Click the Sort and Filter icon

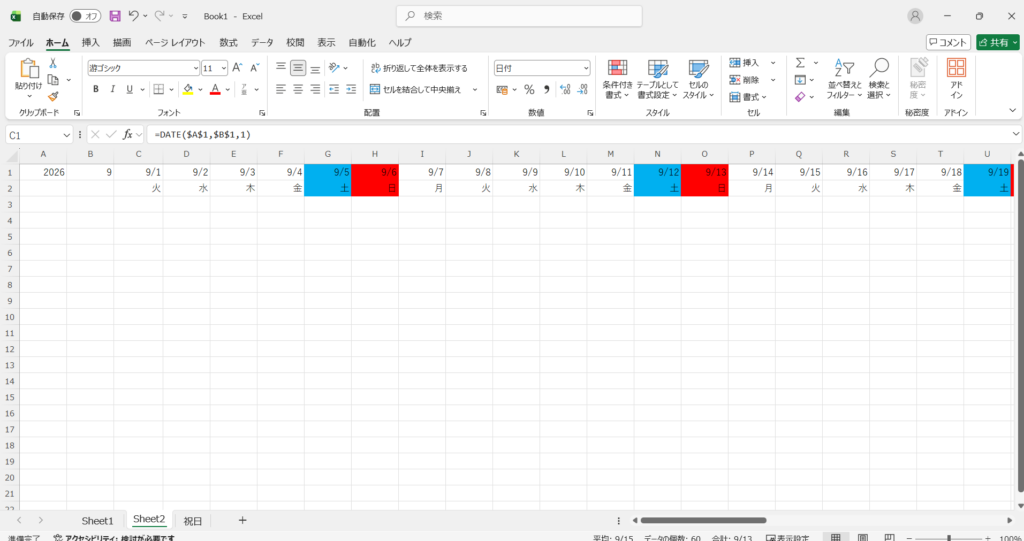pos(844,79)
